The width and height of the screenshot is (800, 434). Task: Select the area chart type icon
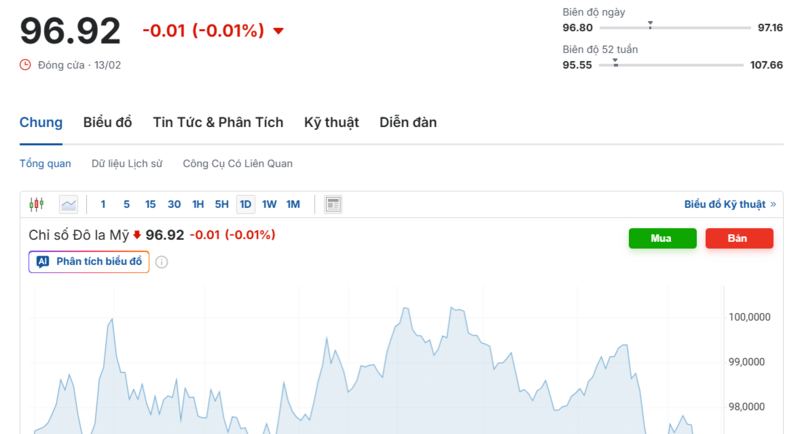(68, 204)
